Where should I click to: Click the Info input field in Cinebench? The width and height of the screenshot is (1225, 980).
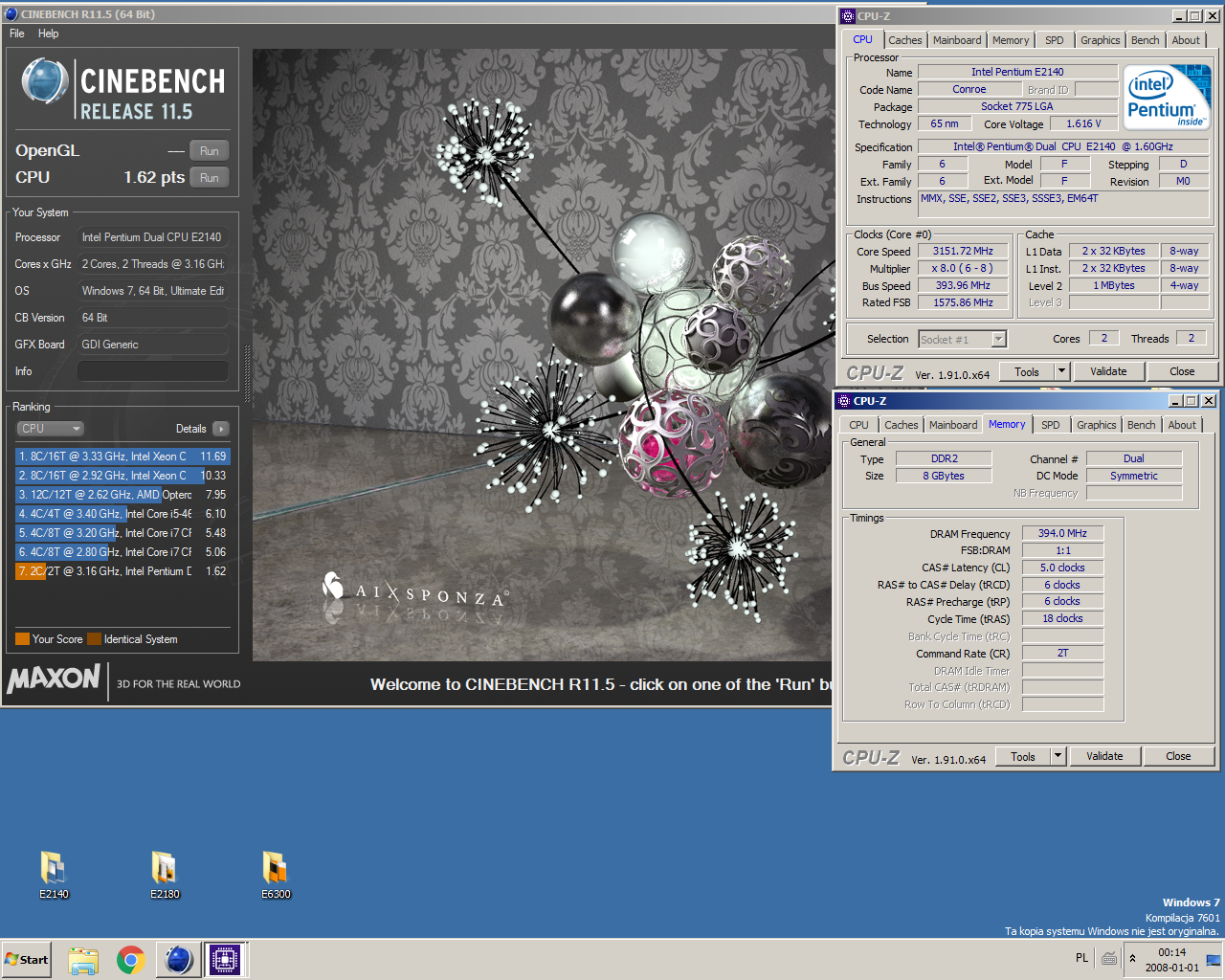coord(153,371)
